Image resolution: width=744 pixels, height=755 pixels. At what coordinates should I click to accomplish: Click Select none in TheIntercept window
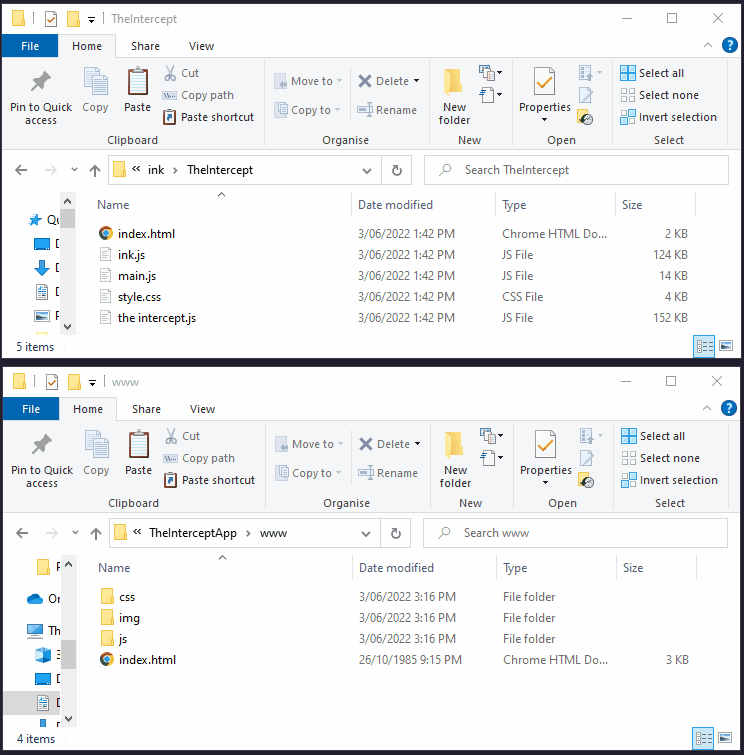pyautogui.click(x=660, y=95)
